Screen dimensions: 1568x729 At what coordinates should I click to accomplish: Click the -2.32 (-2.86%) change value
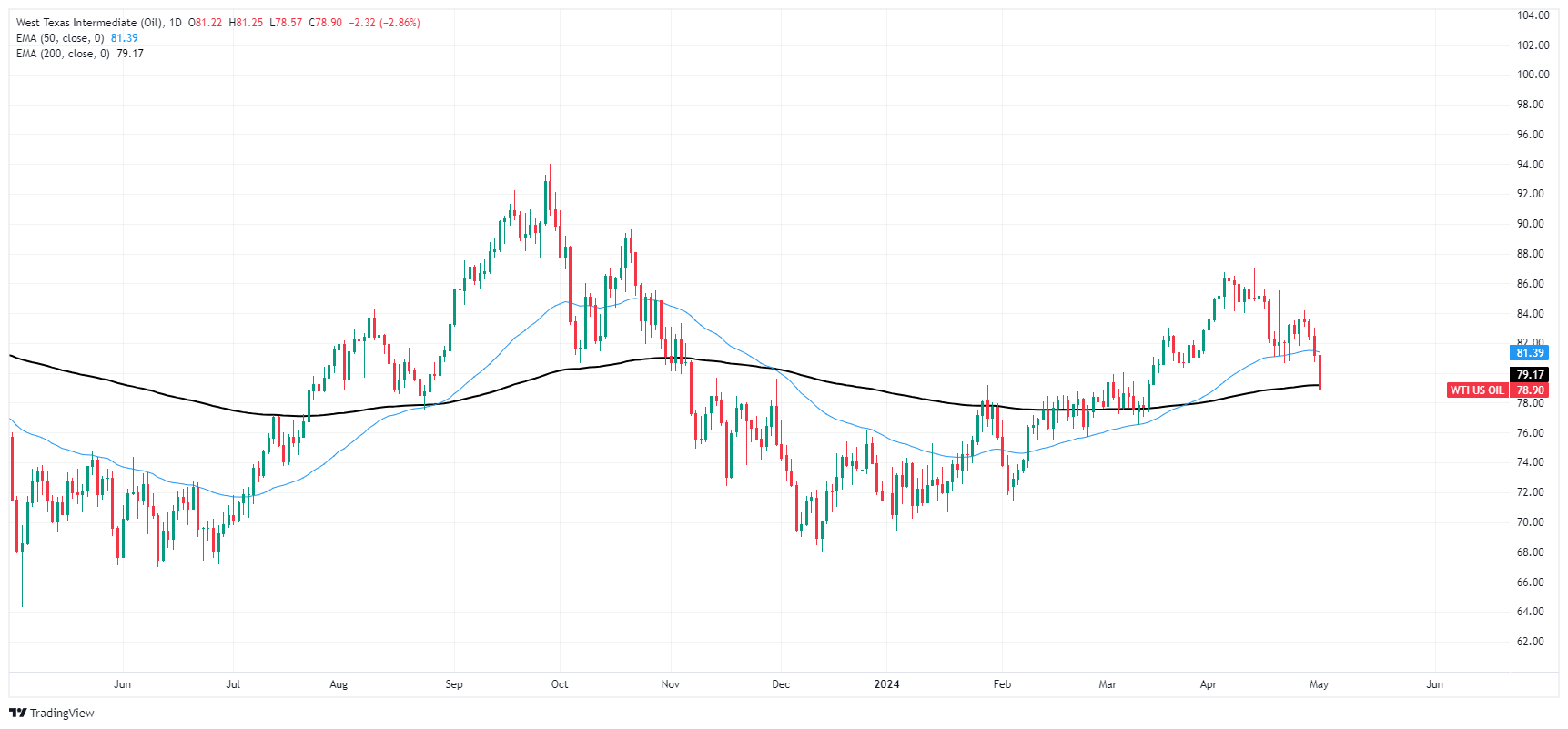pyautogui.click(x=385, y=23)
